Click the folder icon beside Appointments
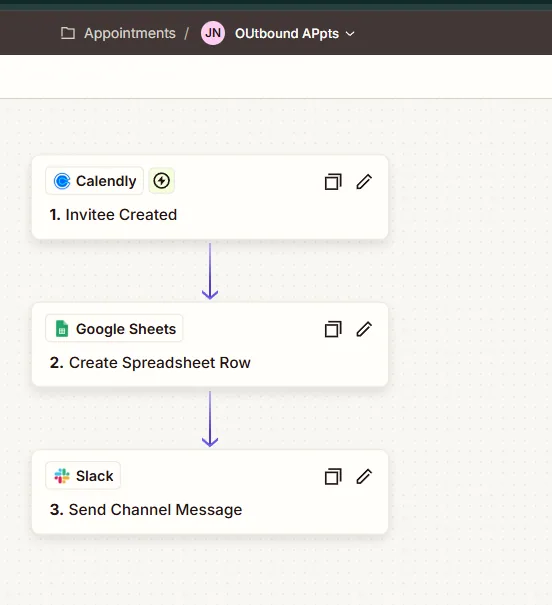 pyautogui.click(x=68, y=34)
